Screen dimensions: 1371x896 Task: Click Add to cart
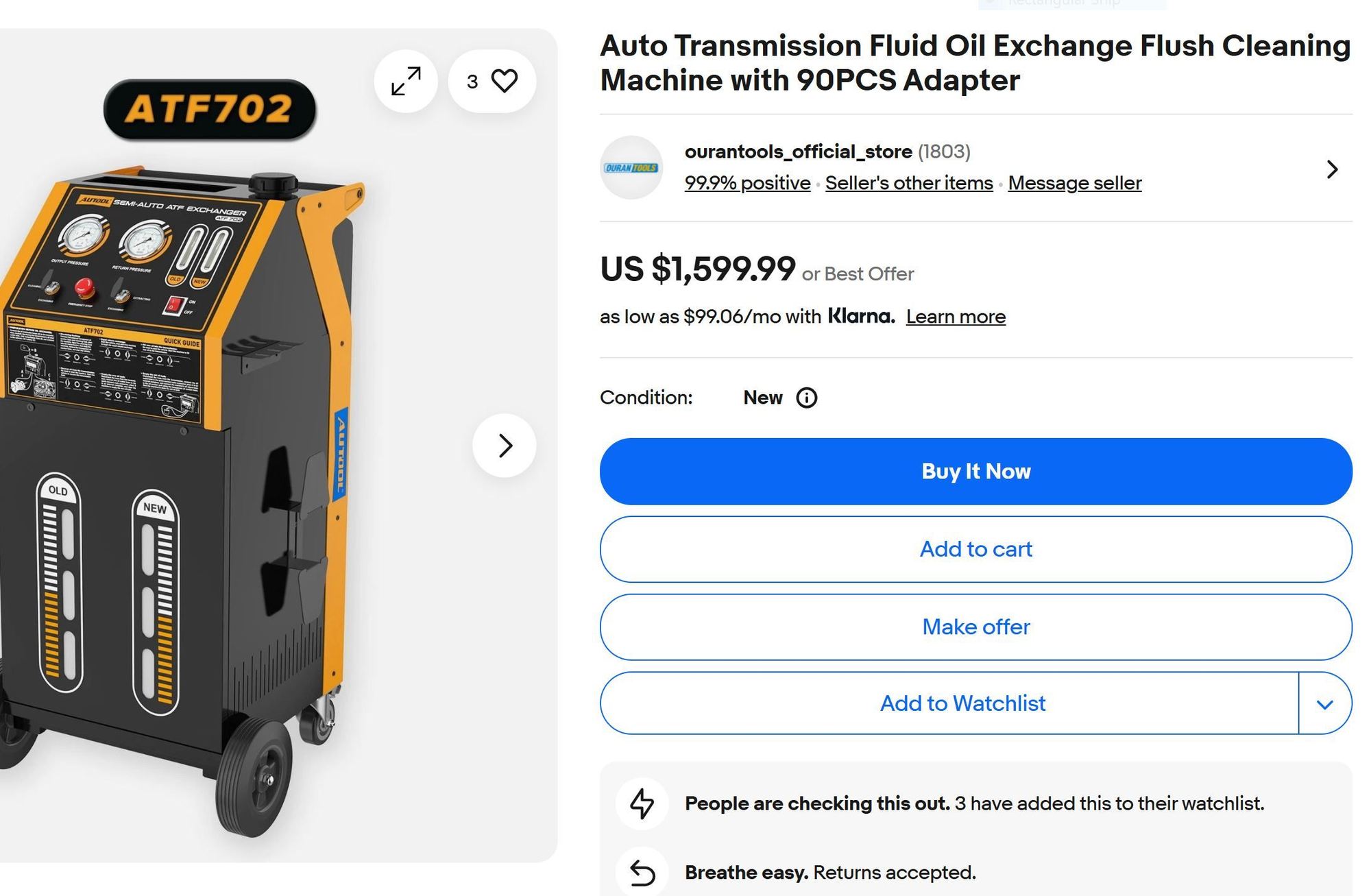[975, 549]
